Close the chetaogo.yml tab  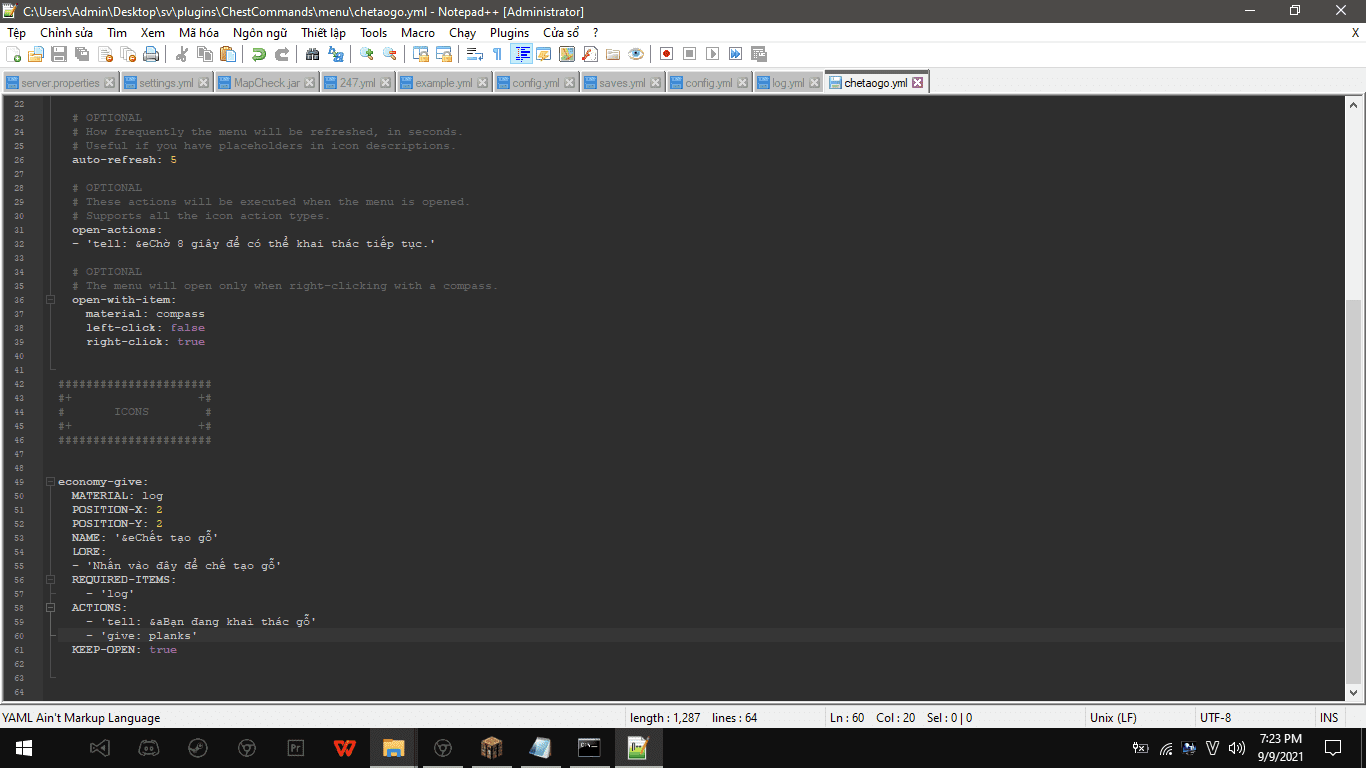[917, 83]
